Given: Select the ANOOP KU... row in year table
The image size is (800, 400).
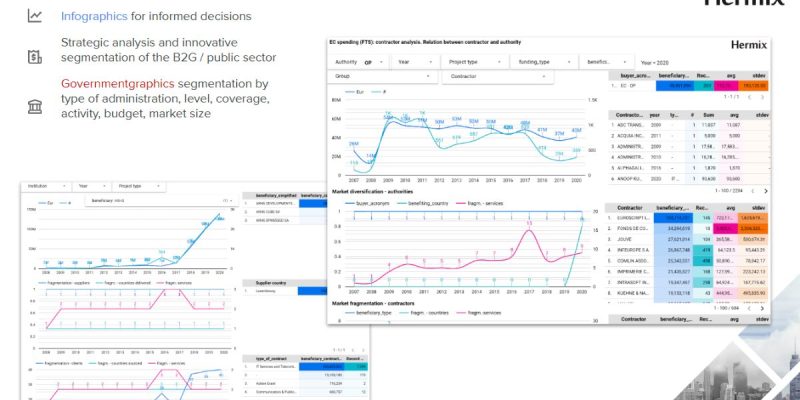Looking at the screenshot, I should point(690,180).
